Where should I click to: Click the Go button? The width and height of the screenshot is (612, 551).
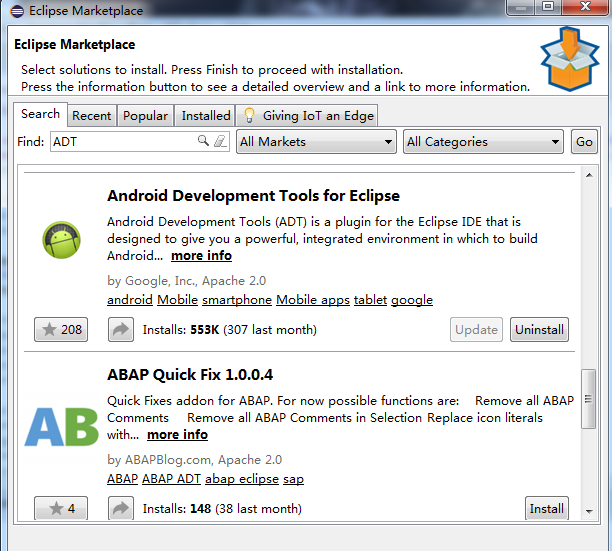[584, 142]
